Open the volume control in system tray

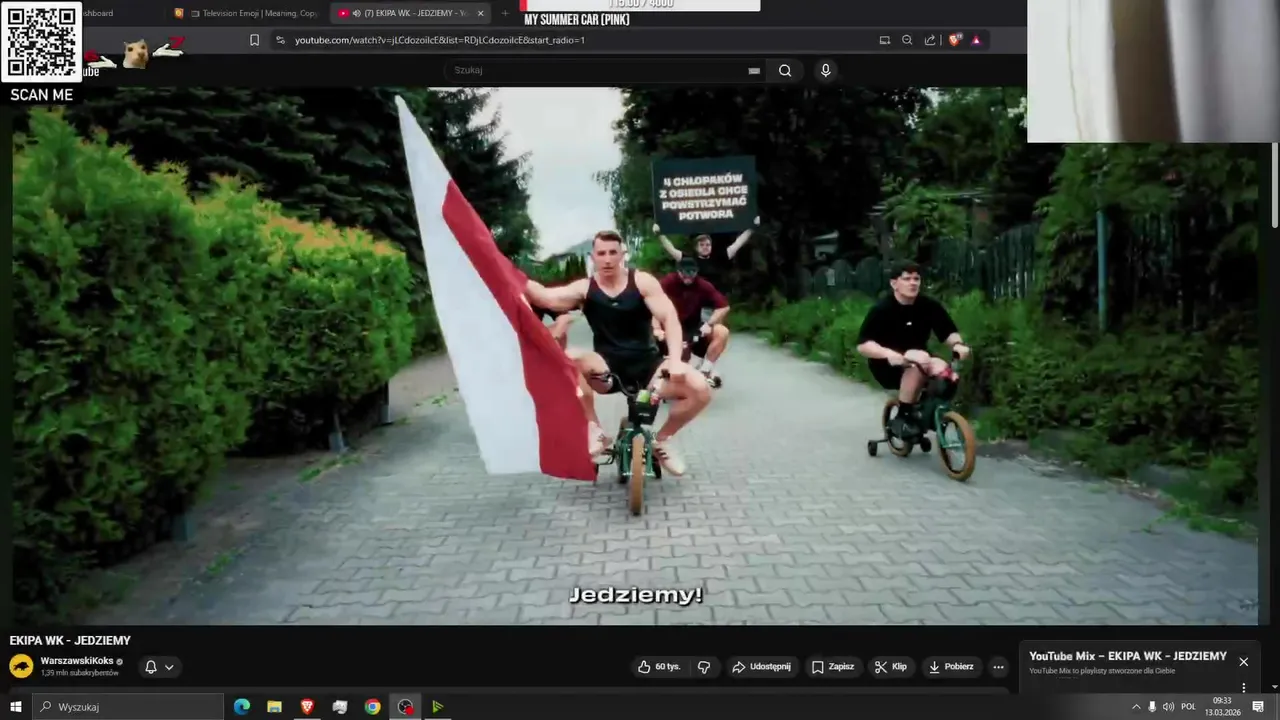pyautogui.click(x=1168, y=707)
